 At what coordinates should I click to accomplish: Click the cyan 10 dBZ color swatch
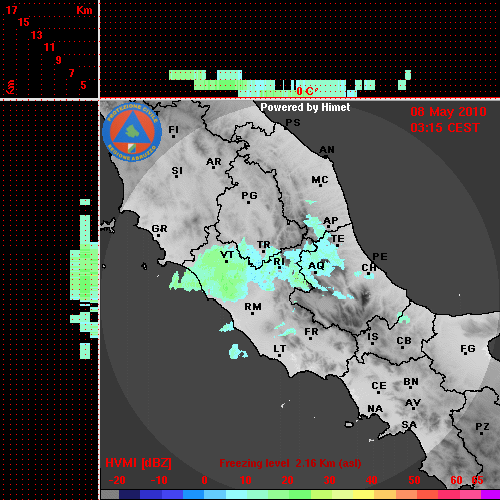coord(237,494)
